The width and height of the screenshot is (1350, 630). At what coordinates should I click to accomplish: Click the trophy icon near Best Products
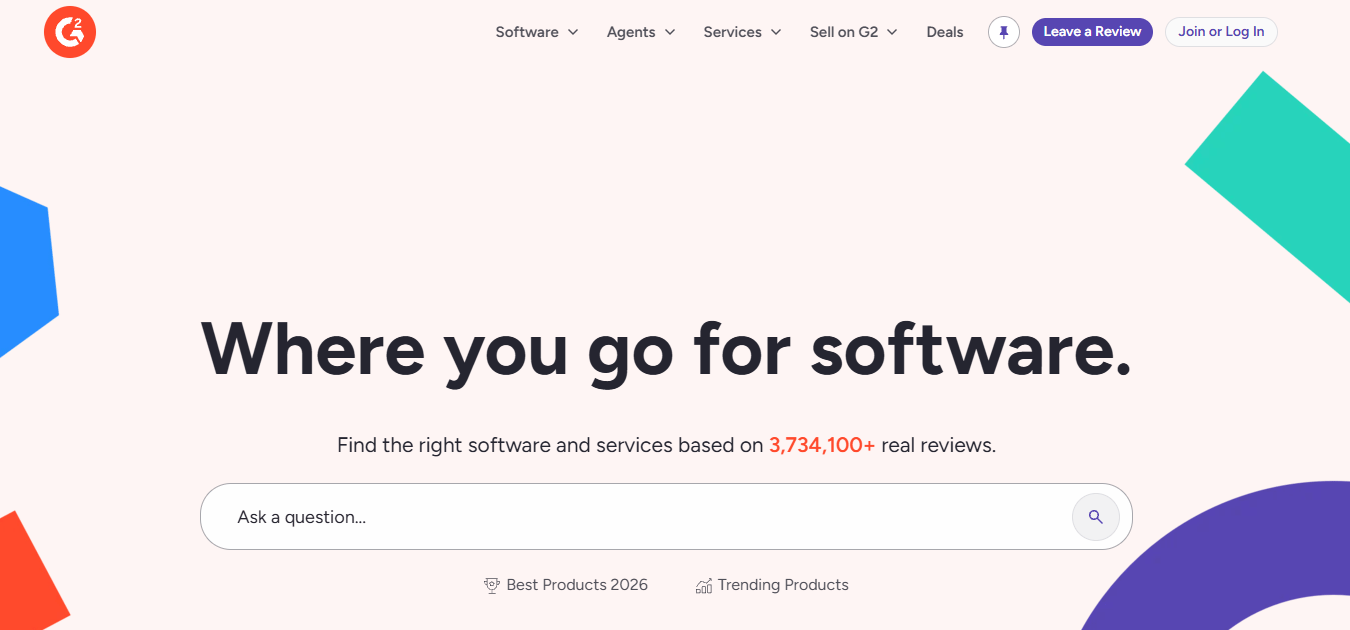click(491, 585)
